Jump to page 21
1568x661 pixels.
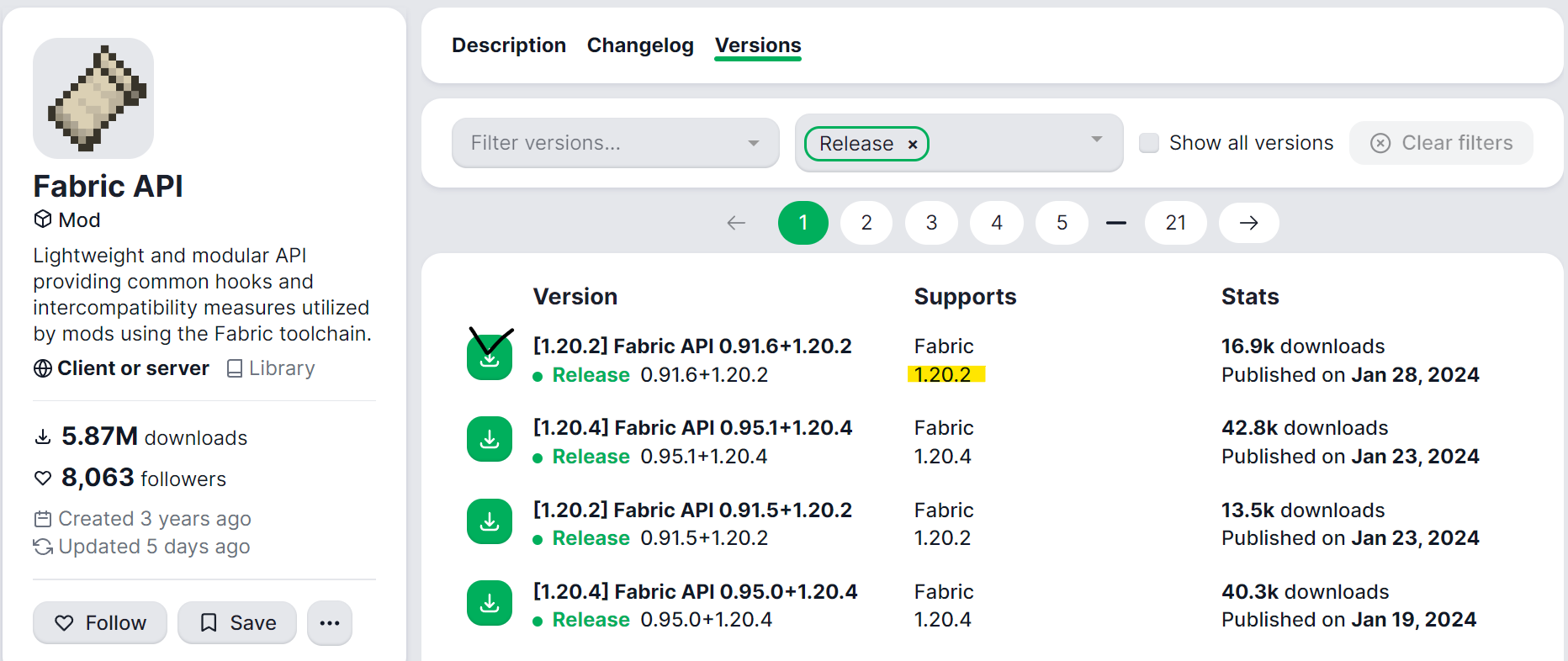(x=1176, y=223)
